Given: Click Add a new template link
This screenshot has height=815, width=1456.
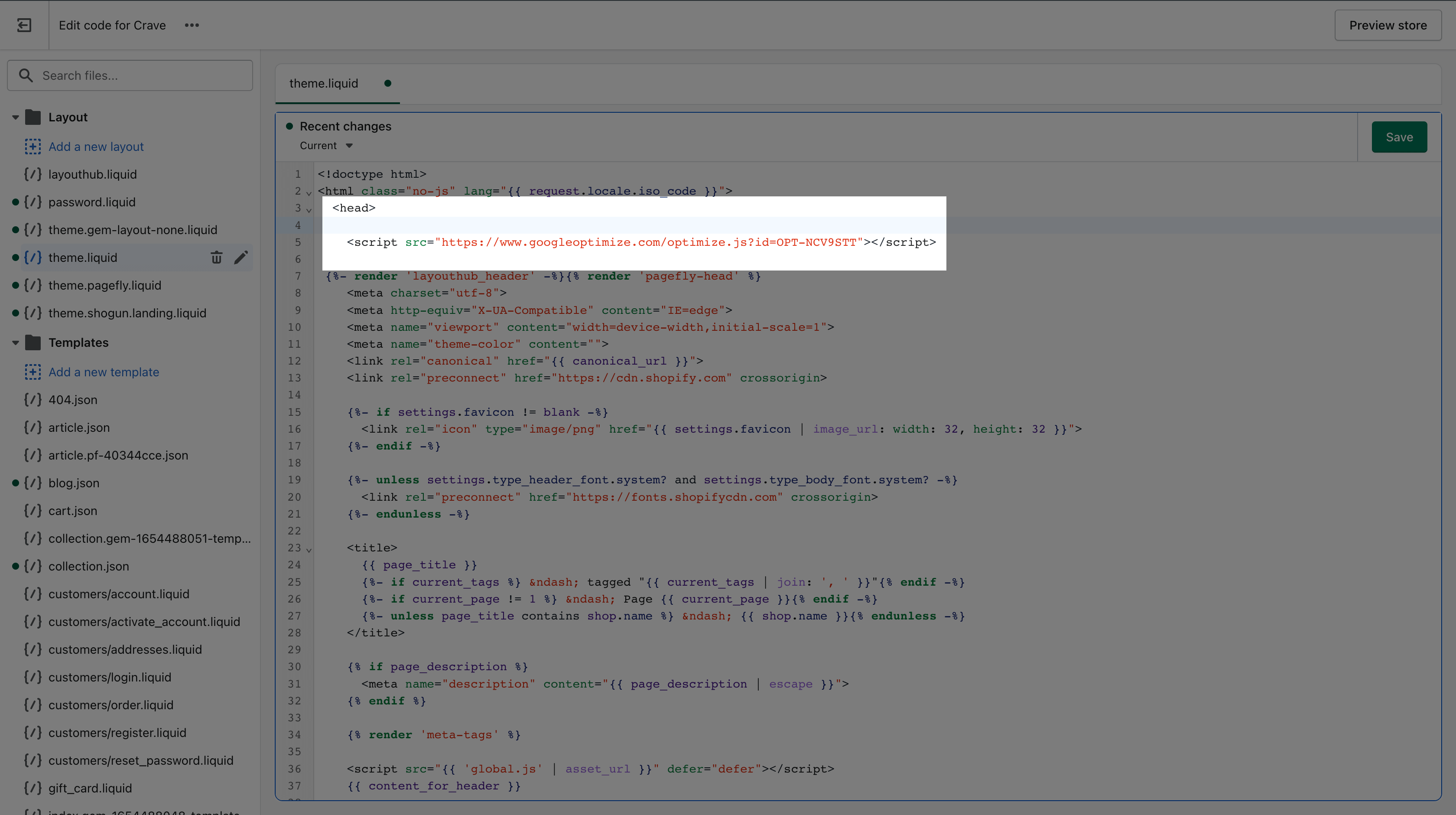Looking at the screenshot, I should click(x=104, y=372).
